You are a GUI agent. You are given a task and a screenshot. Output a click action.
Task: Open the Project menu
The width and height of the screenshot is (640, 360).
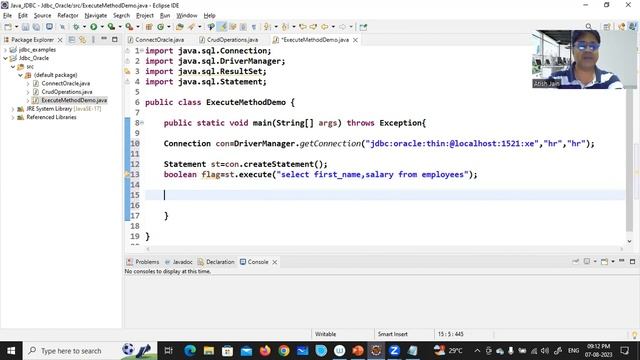pos(144,16)
